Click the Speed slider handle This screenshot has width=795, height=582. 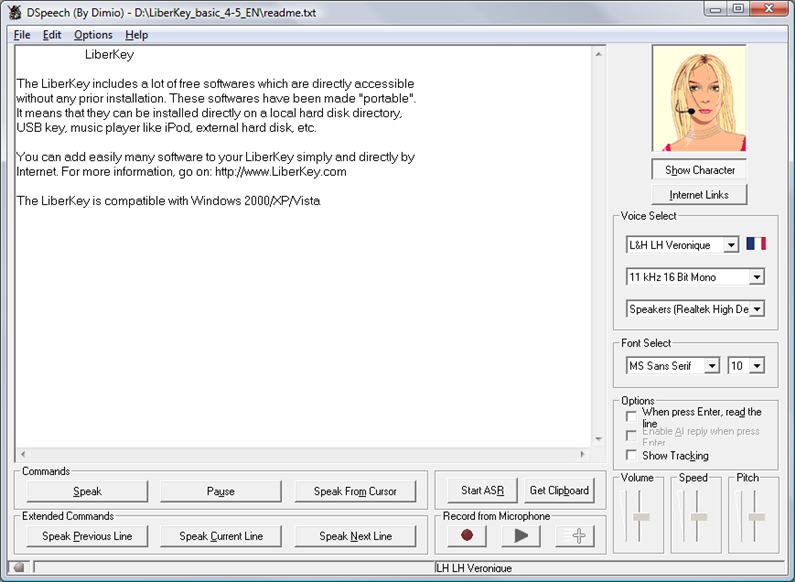(699, 517)
